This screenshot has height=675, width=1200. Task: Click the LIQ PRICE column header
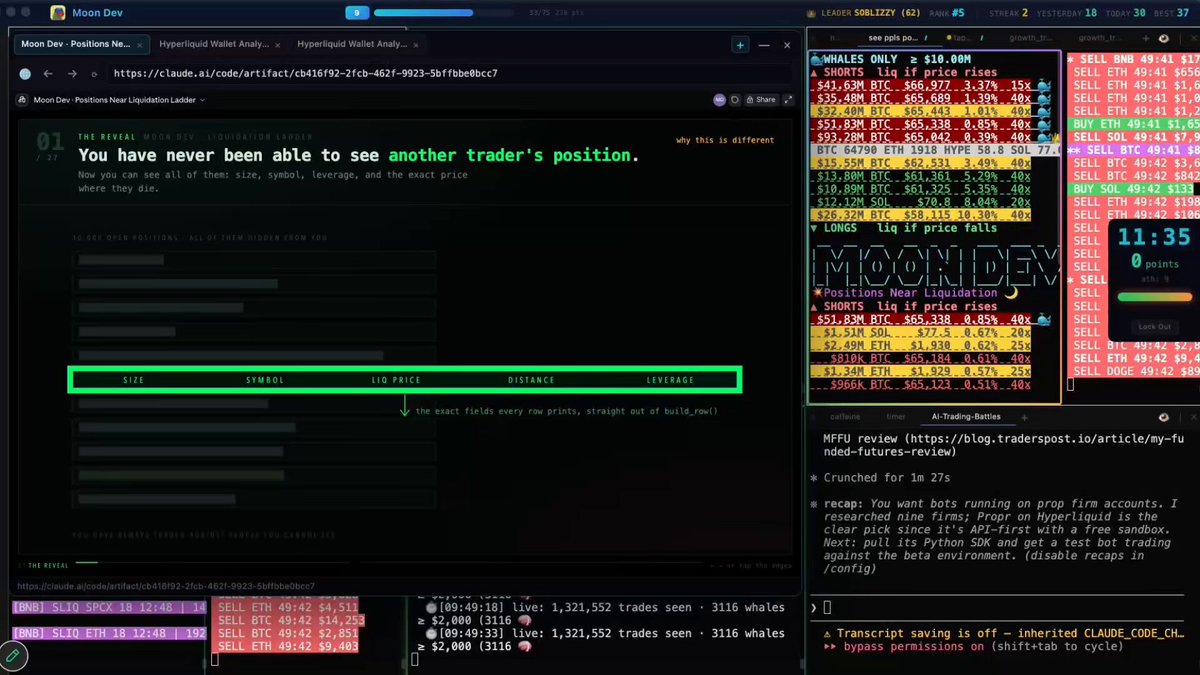click(x=396, y=380)
